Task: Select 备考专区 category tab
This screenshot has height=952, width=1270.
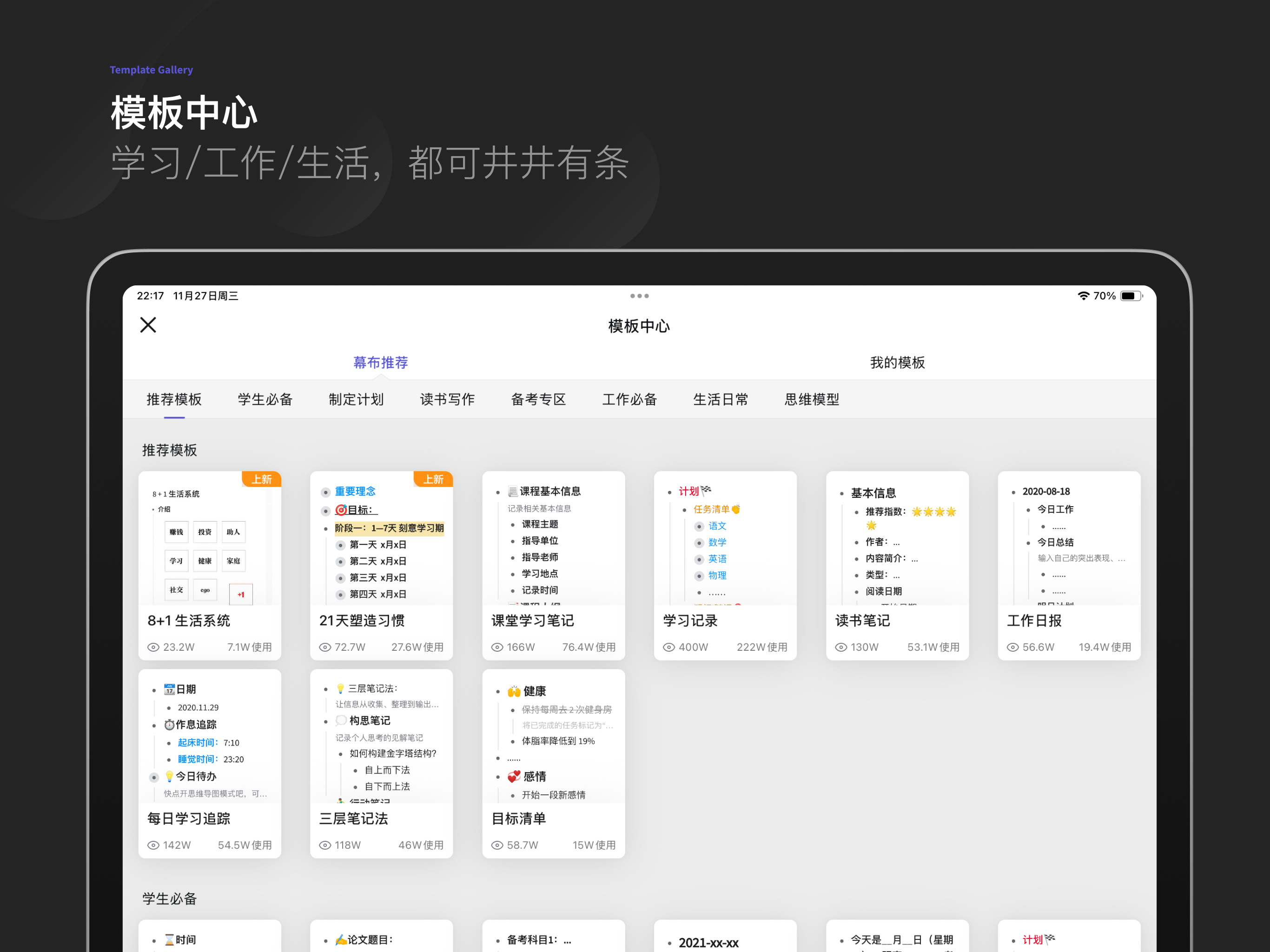Action: 539,399
